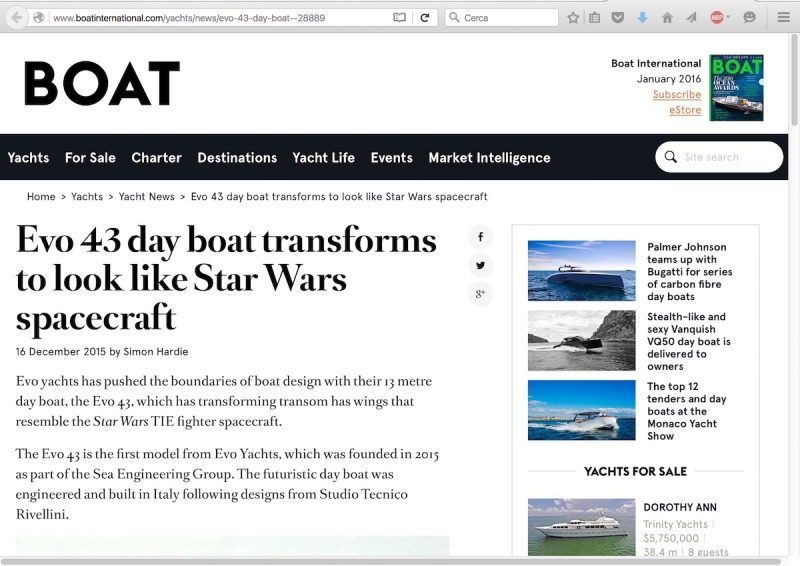Open the eStore link
Viewport: 800px width, 566px height.
(x=685, y=110)
